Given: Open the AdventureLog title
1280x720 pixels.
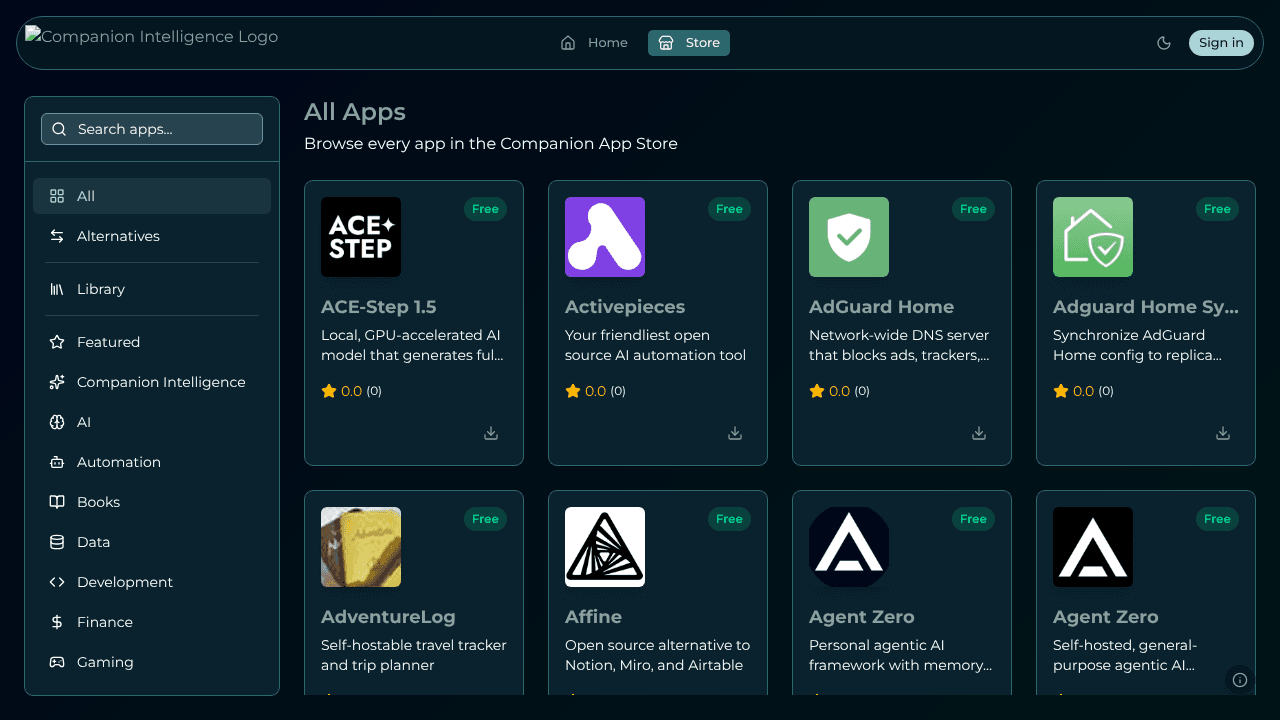Looking at the screenshot, I should 388,617.
